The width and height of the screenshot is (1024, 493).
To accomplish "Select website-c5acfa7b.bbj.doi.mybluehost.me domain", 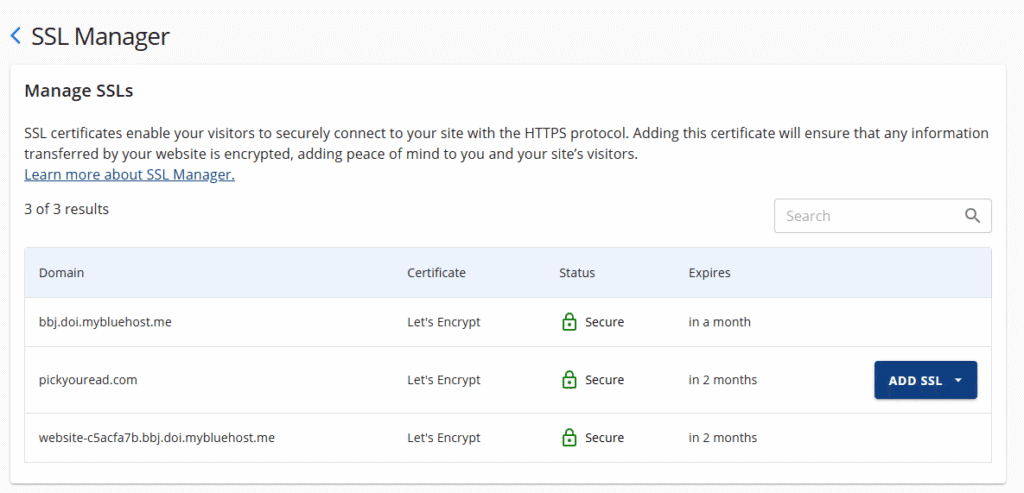I will [156, 438].
